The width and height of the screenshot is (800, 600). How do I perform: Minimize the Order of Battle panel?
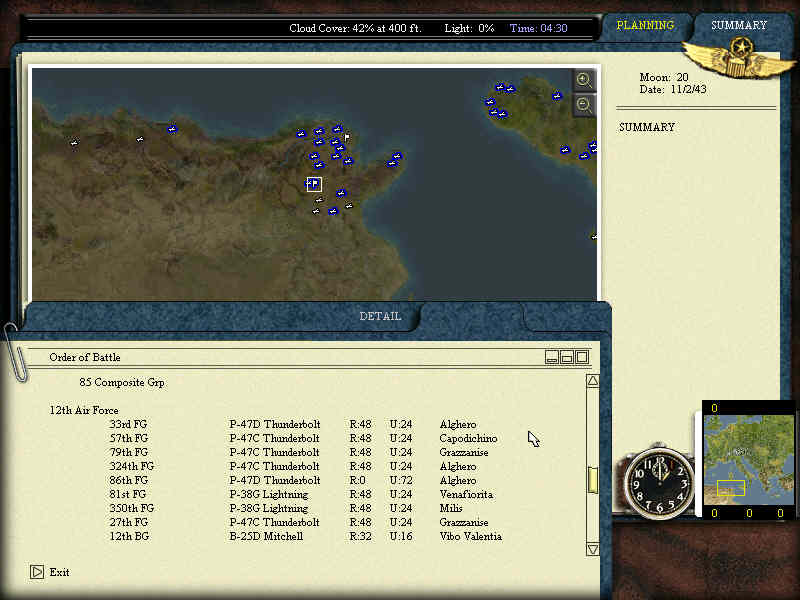551,357
